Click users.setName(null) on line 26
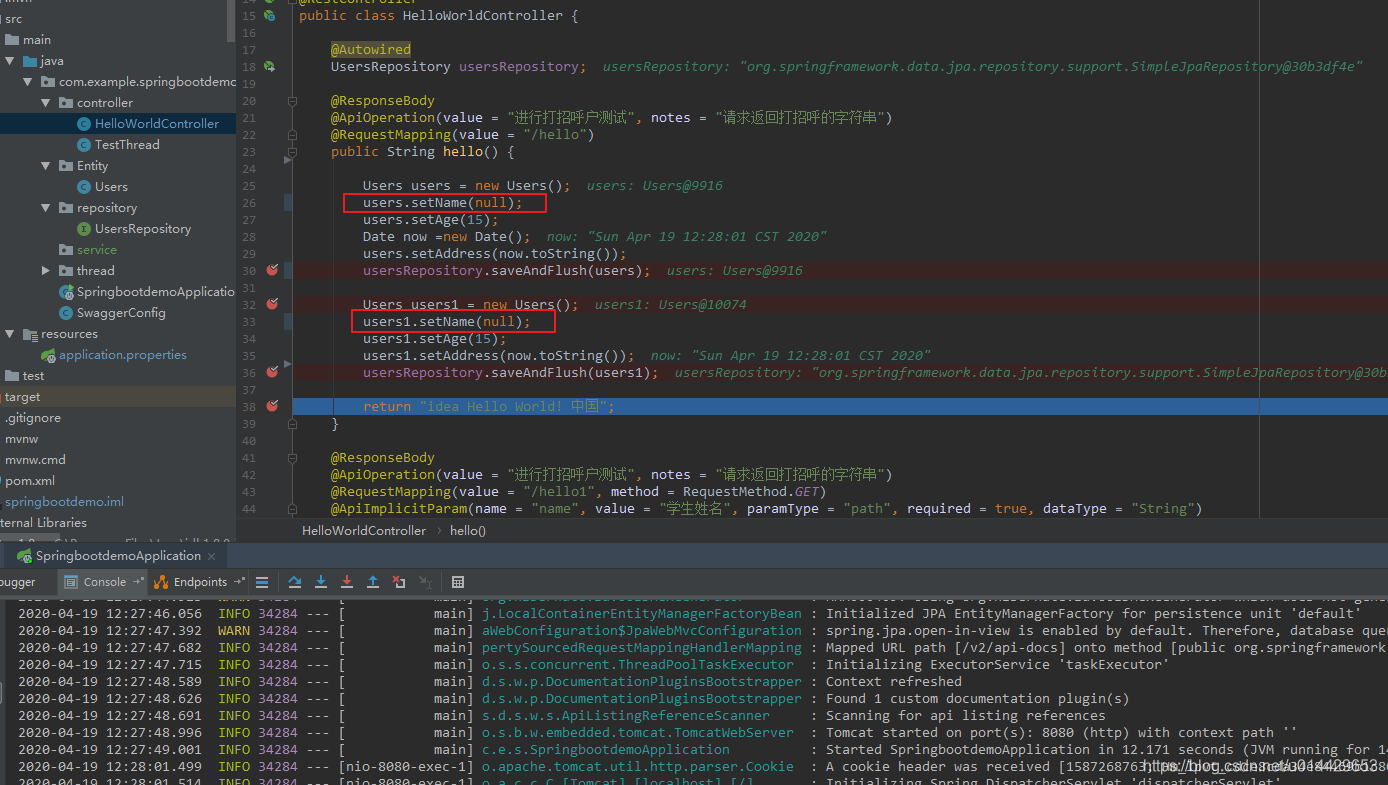Image resolution: width=1388 pixels, height=785 pixels. click(x=442, y=203)
